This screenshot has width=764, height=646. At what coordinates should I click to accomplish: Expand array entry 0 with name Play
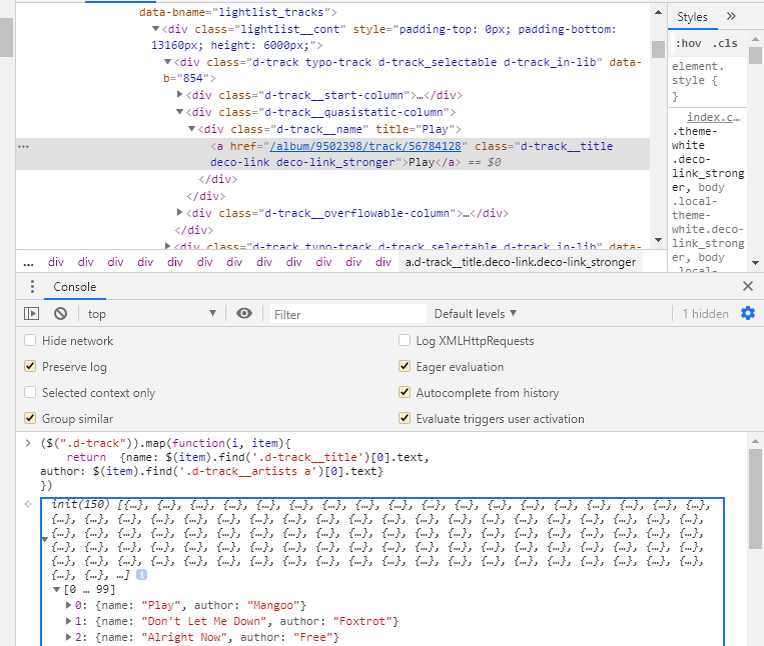[68, 605]
